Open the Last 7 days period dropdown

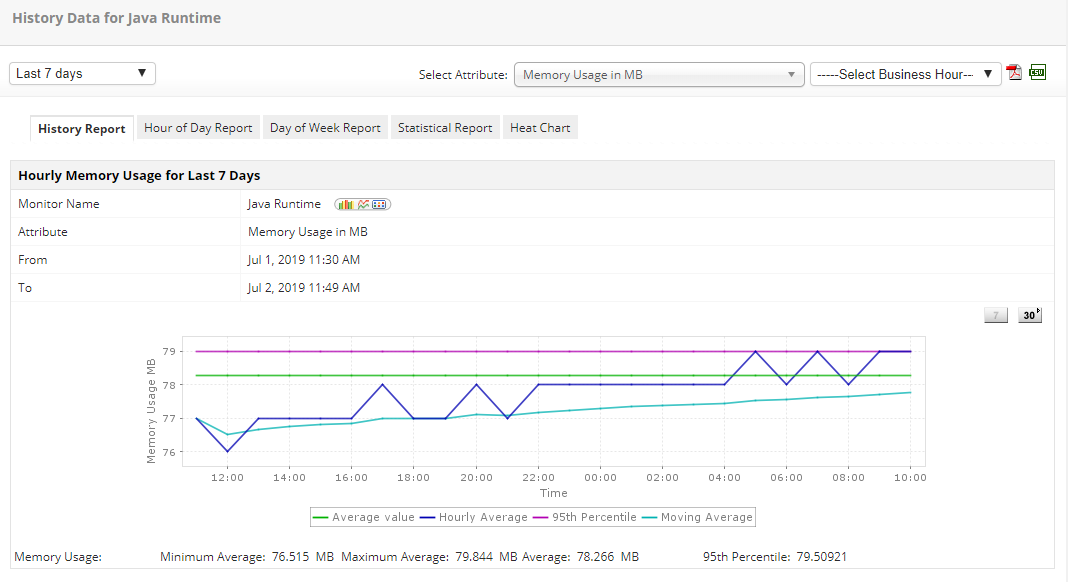(x=82, y=73)
